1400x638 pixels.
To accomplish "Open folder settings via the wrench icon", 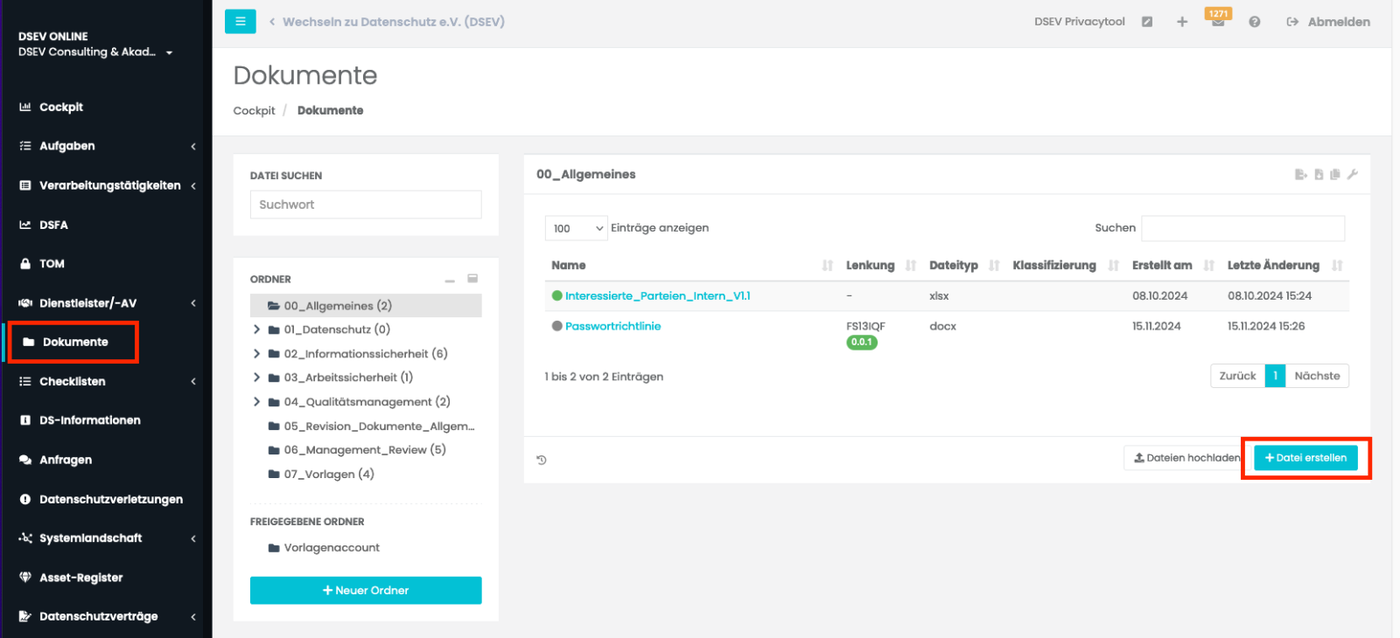I will pos(1352,175).
